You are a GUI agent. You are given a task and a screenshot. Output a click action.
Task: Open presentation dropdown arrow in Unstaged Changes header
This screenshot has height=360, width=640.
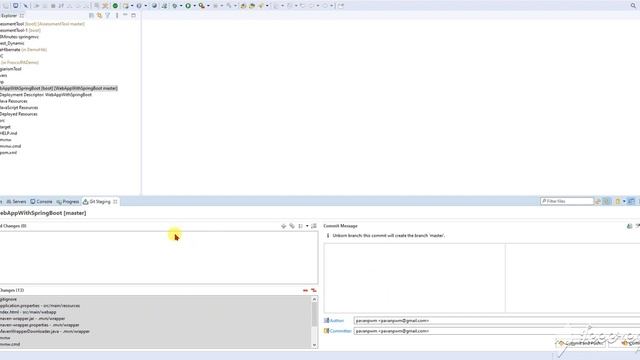[x=307, y=226]
